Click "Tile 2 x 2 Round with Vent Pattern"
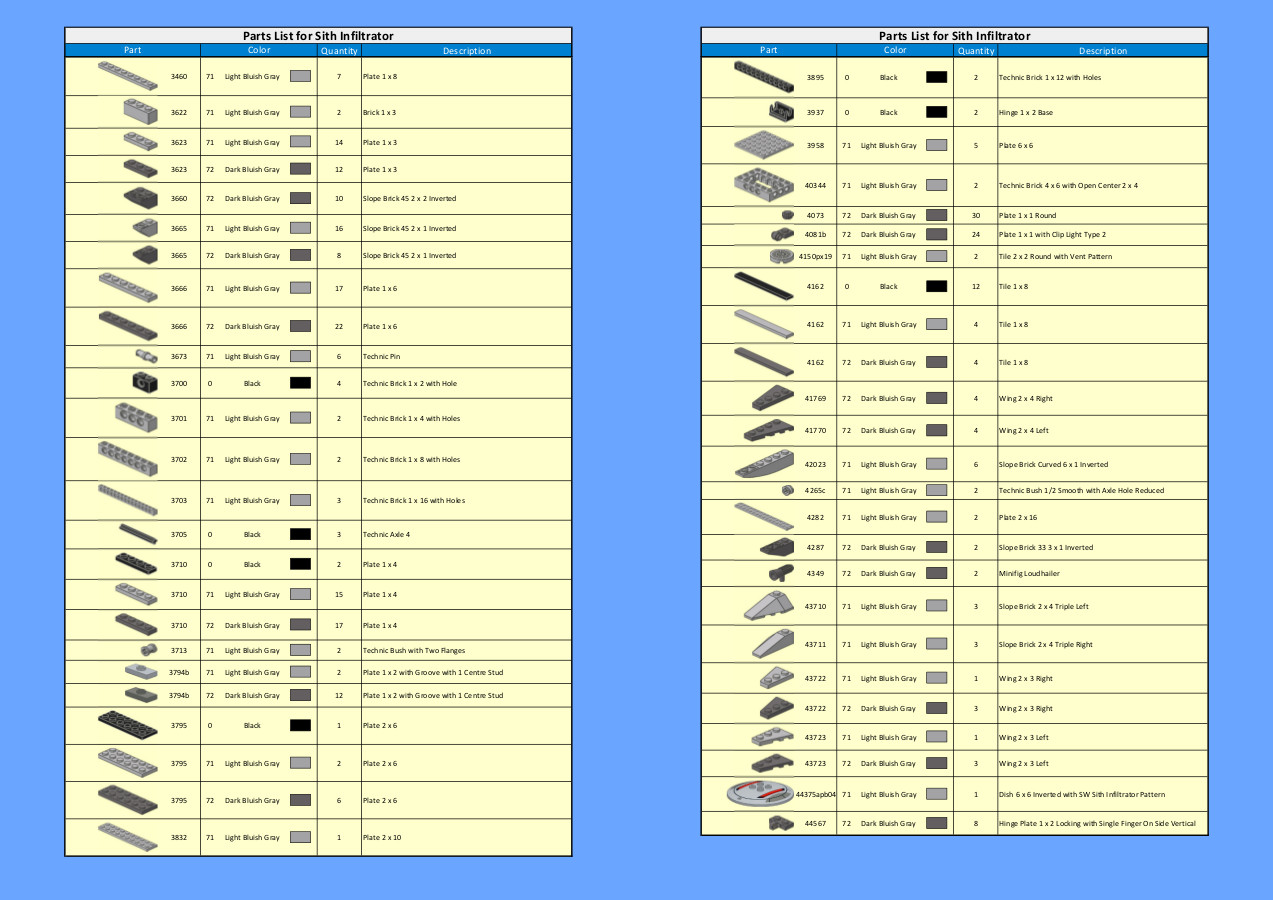Viewport: 1273px width, 900px height. click(x=1055, y=256)
